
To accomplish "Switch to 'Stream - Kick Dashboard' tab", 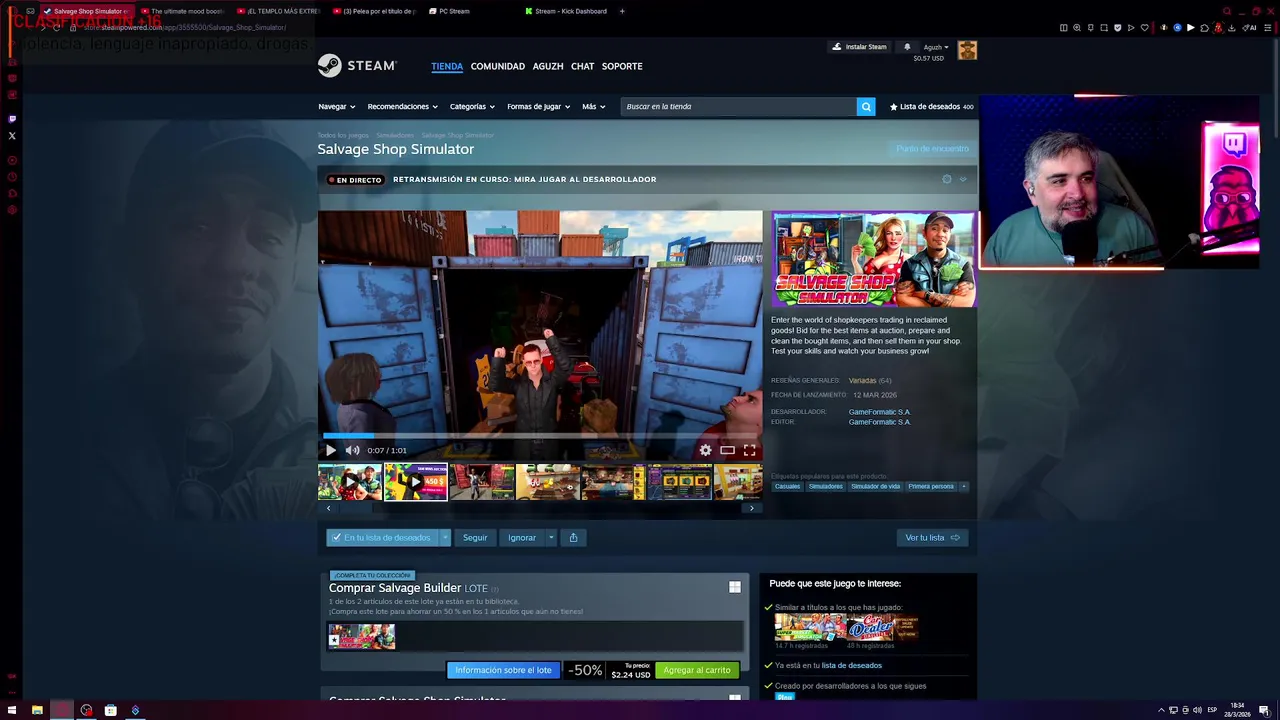I will coord(565,11).
